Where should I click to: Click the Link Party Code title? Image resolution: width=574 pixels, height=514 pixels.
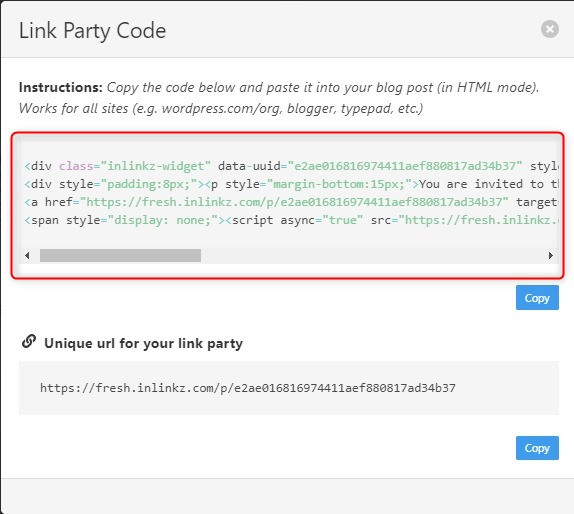(x=92, y=30)
